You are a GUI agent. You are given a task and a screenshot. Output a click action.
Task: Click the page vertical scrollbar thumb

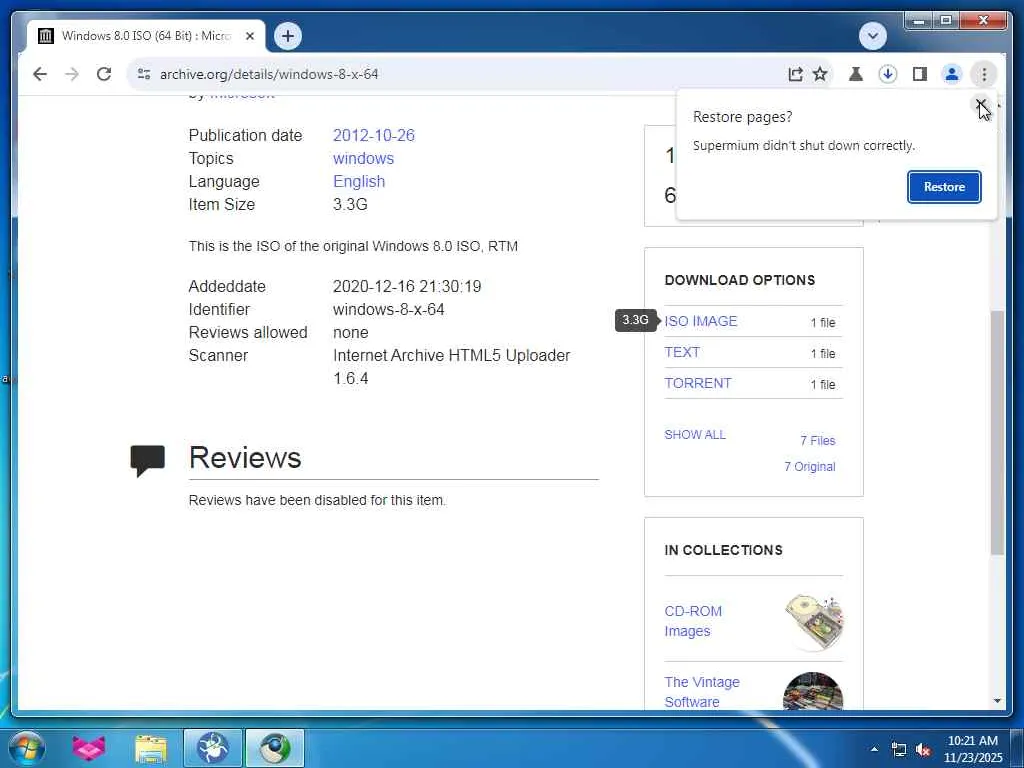point(997,433)
